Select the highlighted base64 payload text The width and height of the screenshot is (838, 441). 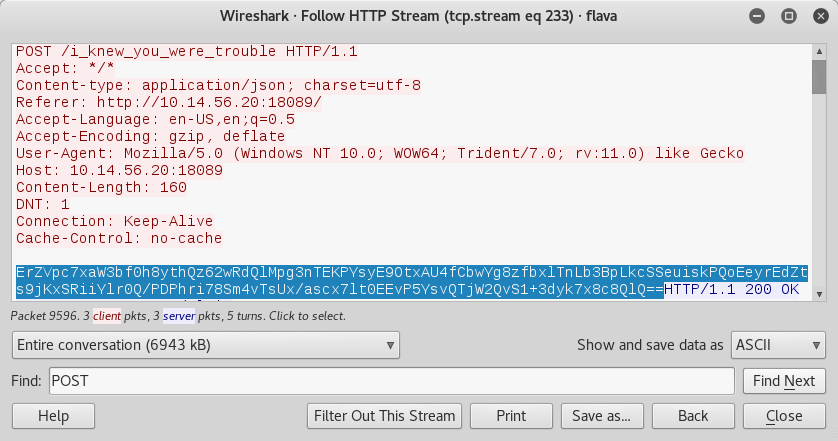412,281
